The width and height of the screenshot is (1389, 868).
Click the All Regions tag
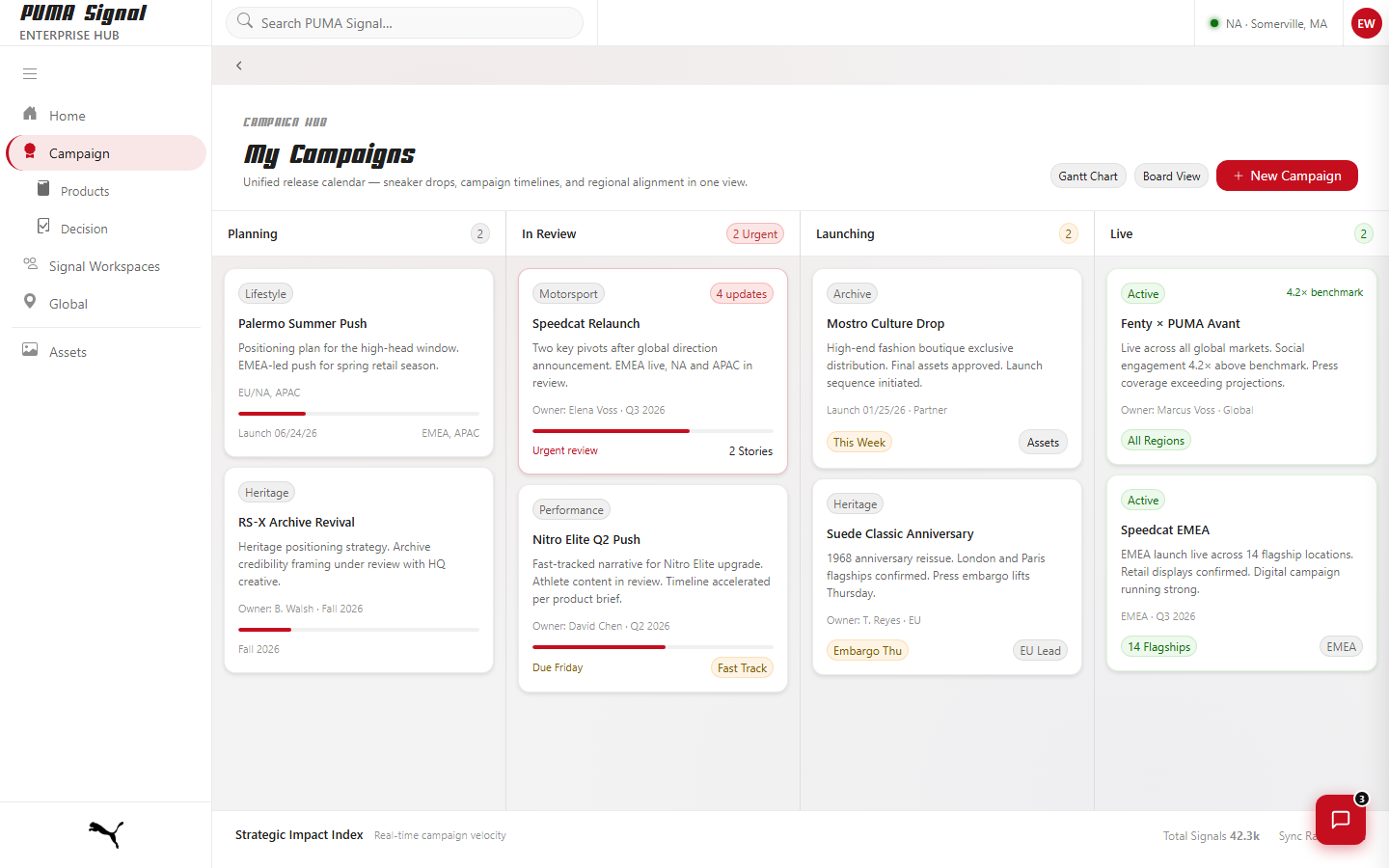click(x=1156, y=441)
